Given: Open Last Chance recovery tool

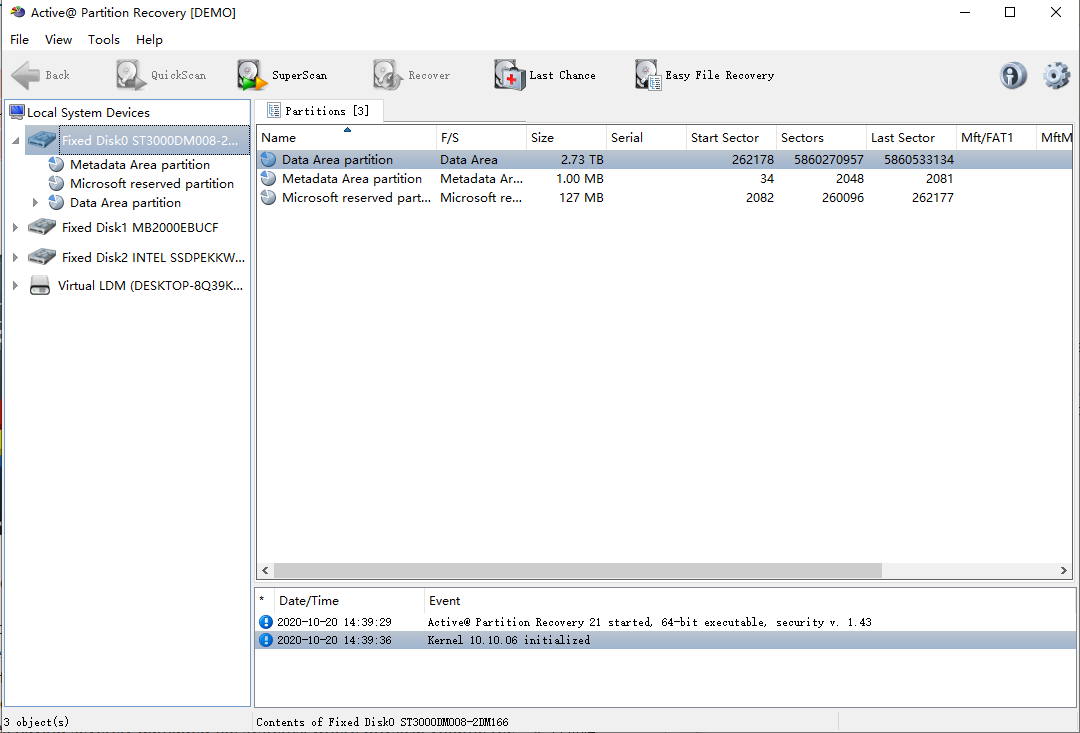Looking at the screenshot, I should (544, 75).
